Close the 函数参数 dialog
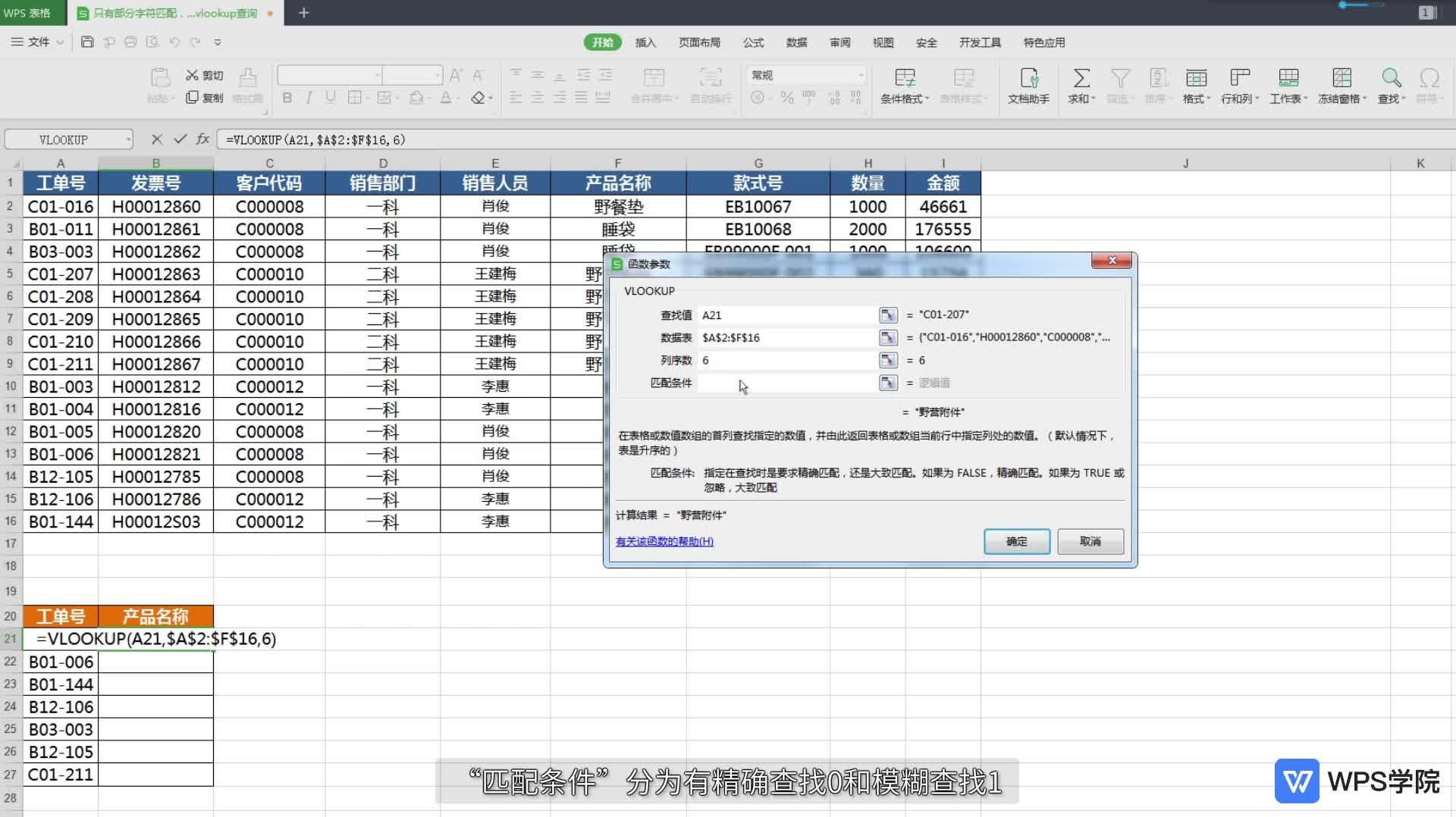1456x817 pixels. 1112,261
